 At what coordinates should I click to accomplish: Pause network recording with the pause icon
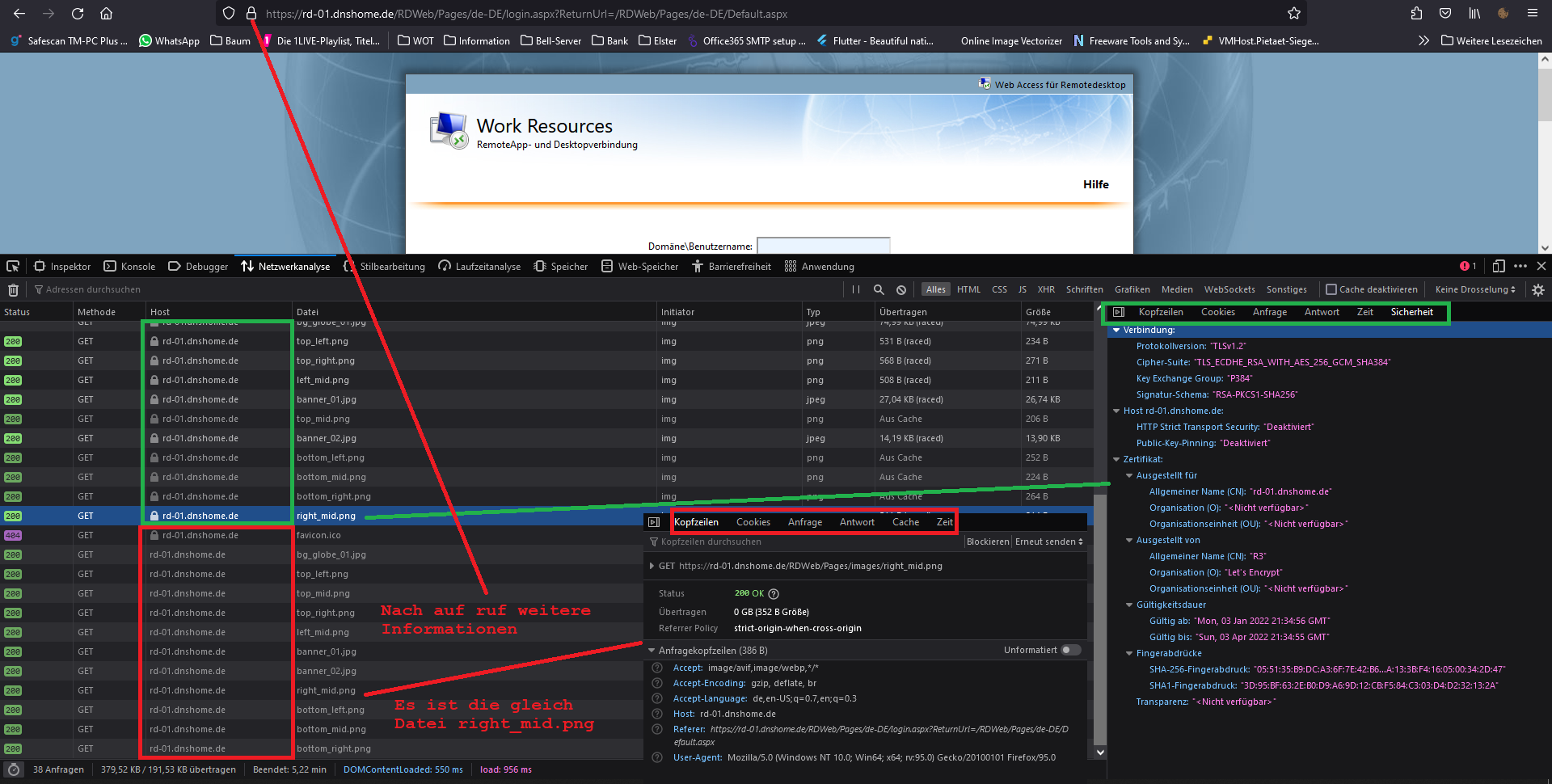point(856,289)
